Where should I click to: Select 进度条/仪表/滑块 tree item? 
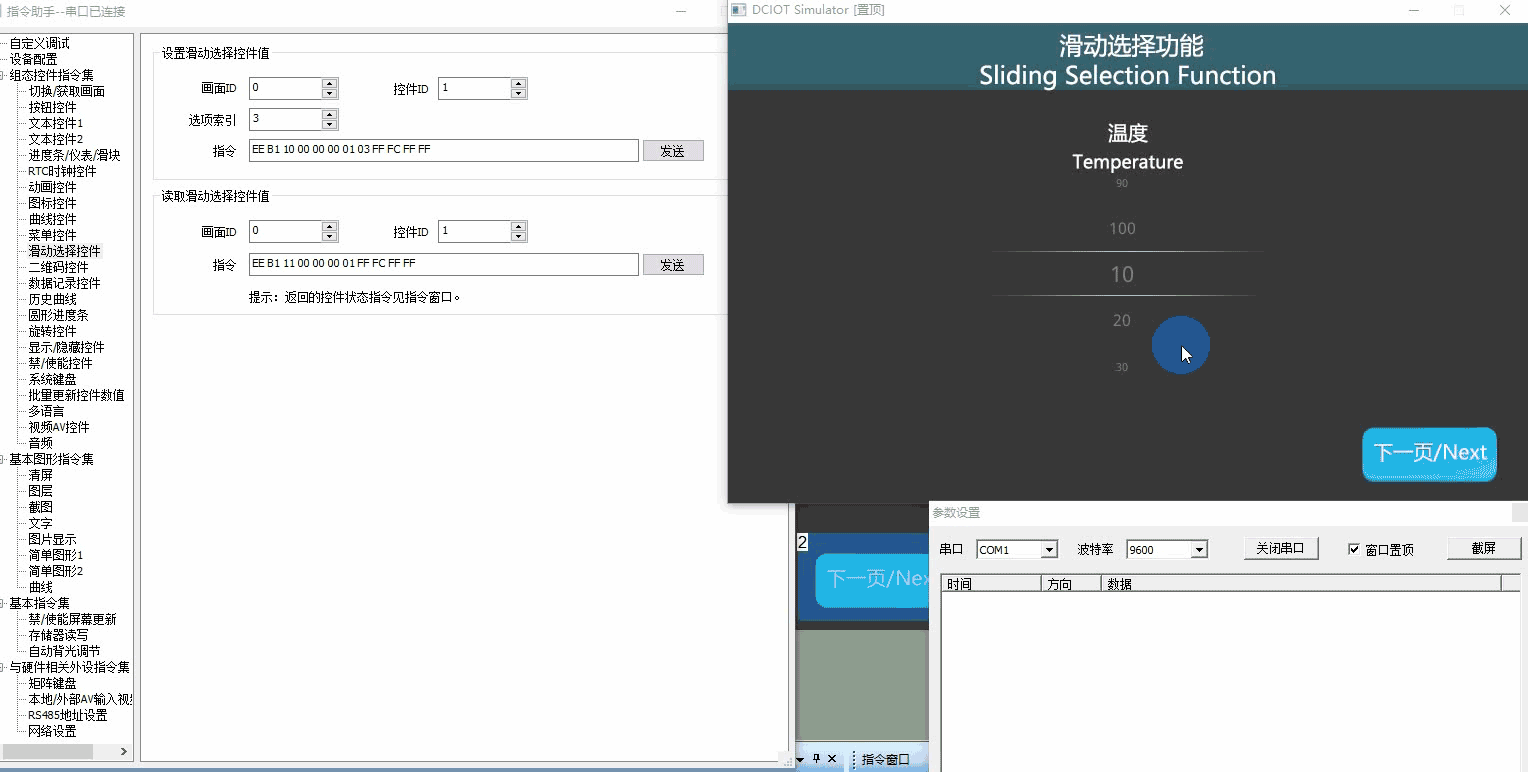[74, 155]
